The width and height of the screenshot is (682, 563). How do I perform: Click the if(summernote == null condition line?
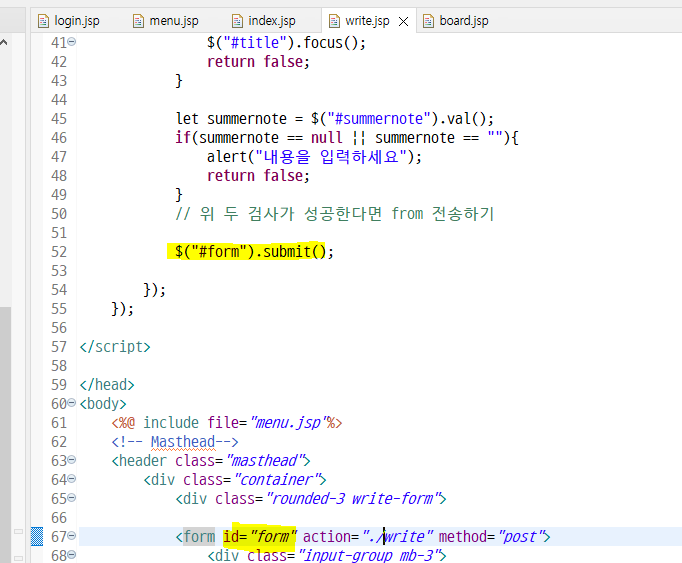(x=347, y=137)
